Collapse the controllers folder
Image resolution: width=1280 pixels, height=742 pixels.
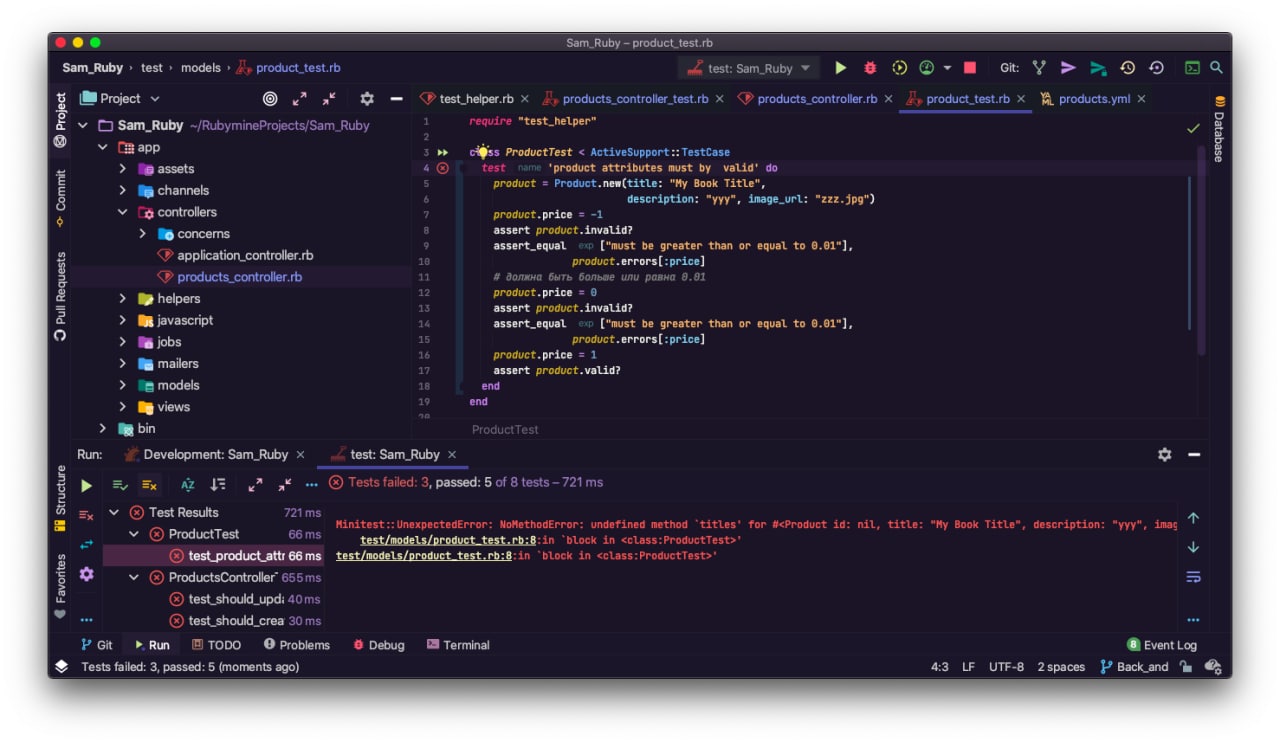point(123,212)
